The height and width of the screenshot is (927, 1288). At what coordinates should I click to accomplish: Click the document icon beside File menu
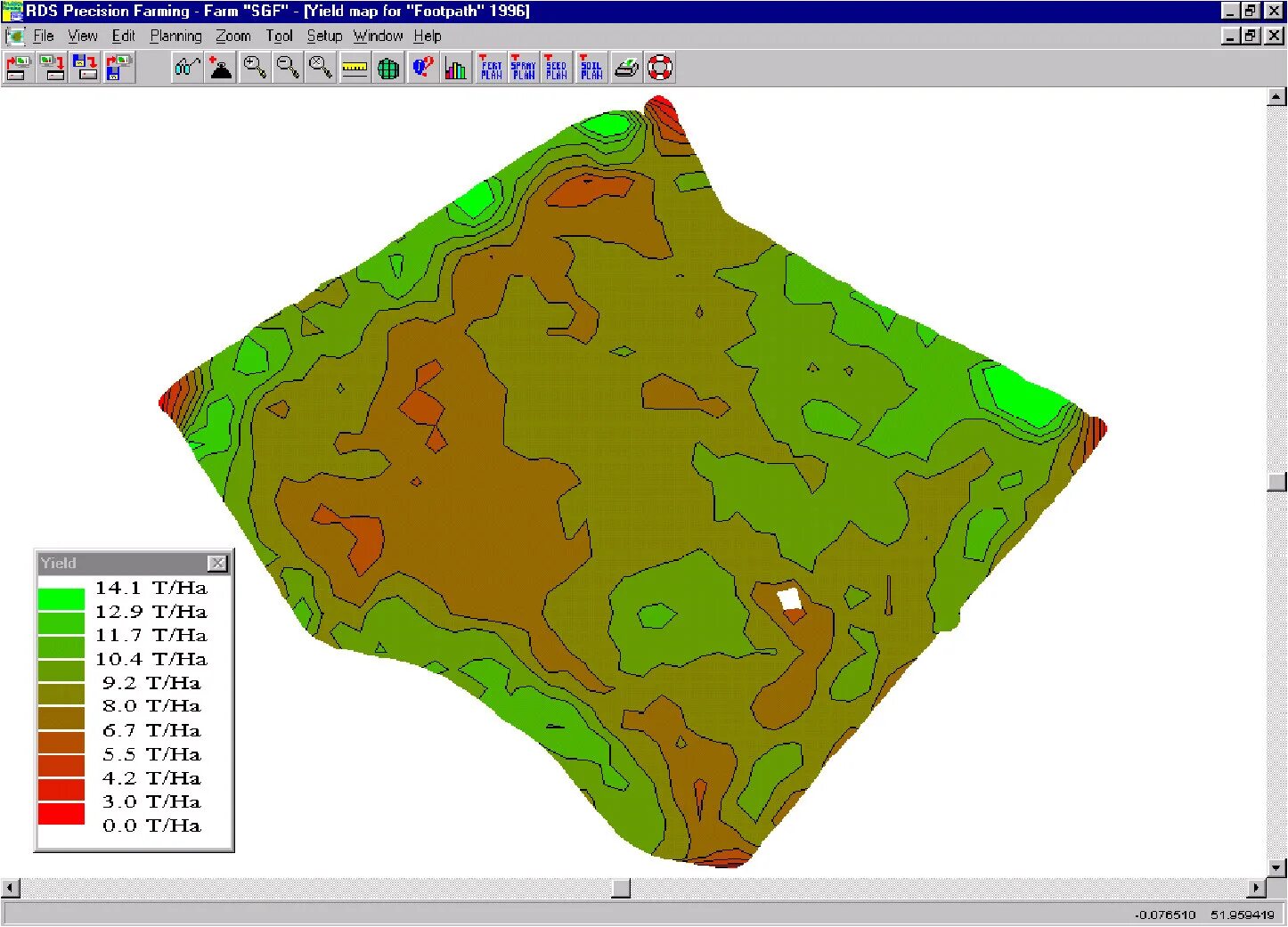pos(15,37)
